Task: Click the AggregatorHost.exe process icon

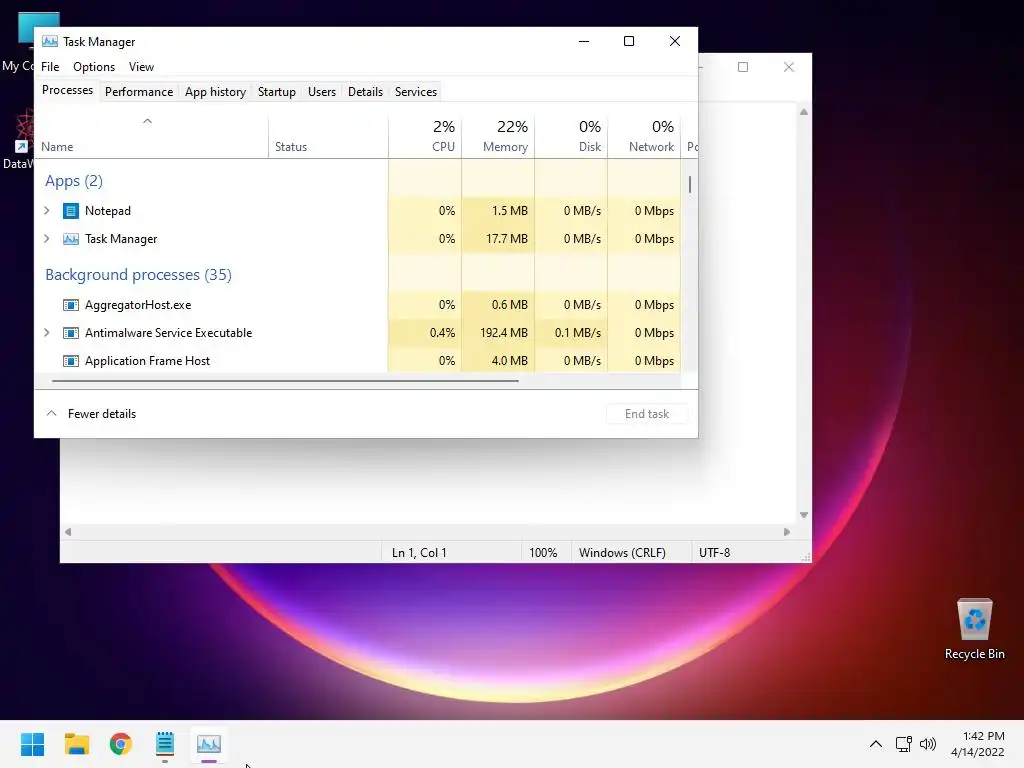Action: click(71, 305)
